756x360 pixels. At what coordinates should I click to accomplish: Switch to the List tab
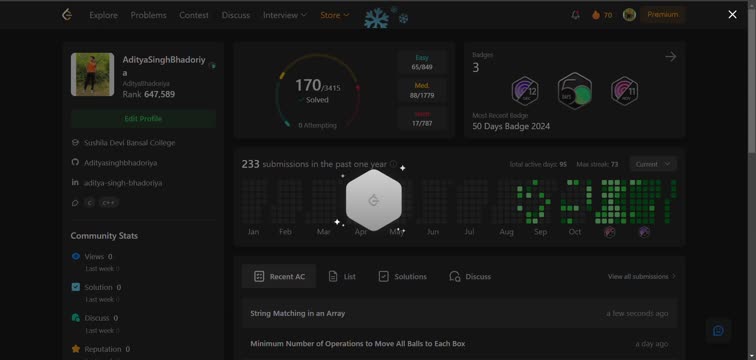click(342, 276)
